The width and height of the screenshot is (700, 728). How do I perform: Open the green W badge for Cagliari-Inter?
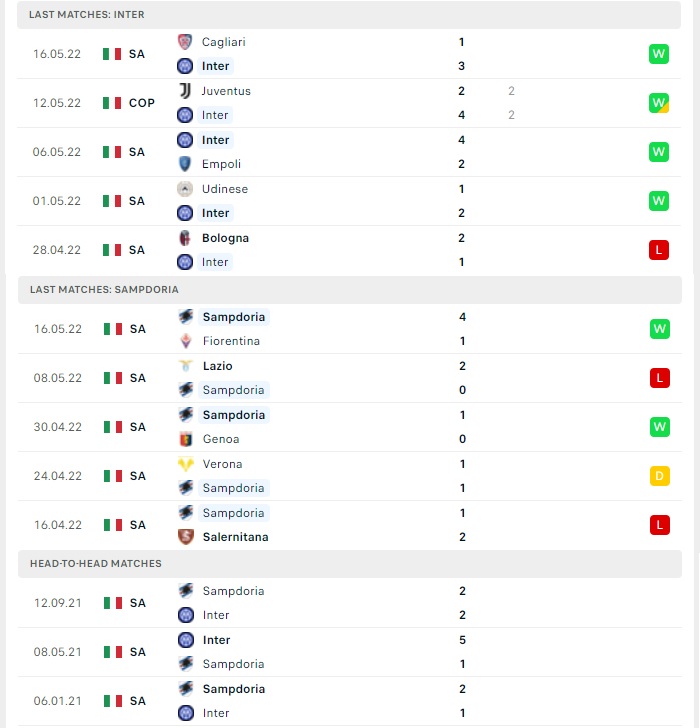tap(659, 54)
